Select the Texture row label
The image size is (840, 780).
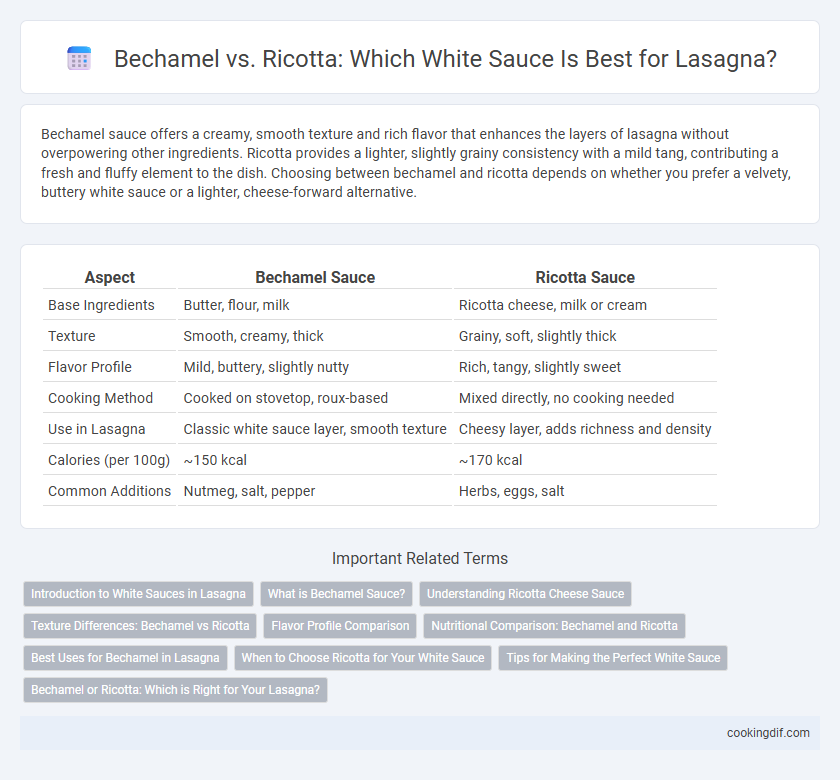click(72, 336)
